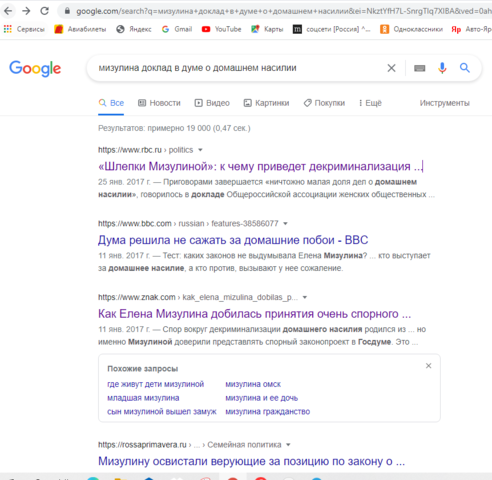Screen dimensions: 492x480
Task: Close the Похожие запросы box
Action: (x=429, y=366)
